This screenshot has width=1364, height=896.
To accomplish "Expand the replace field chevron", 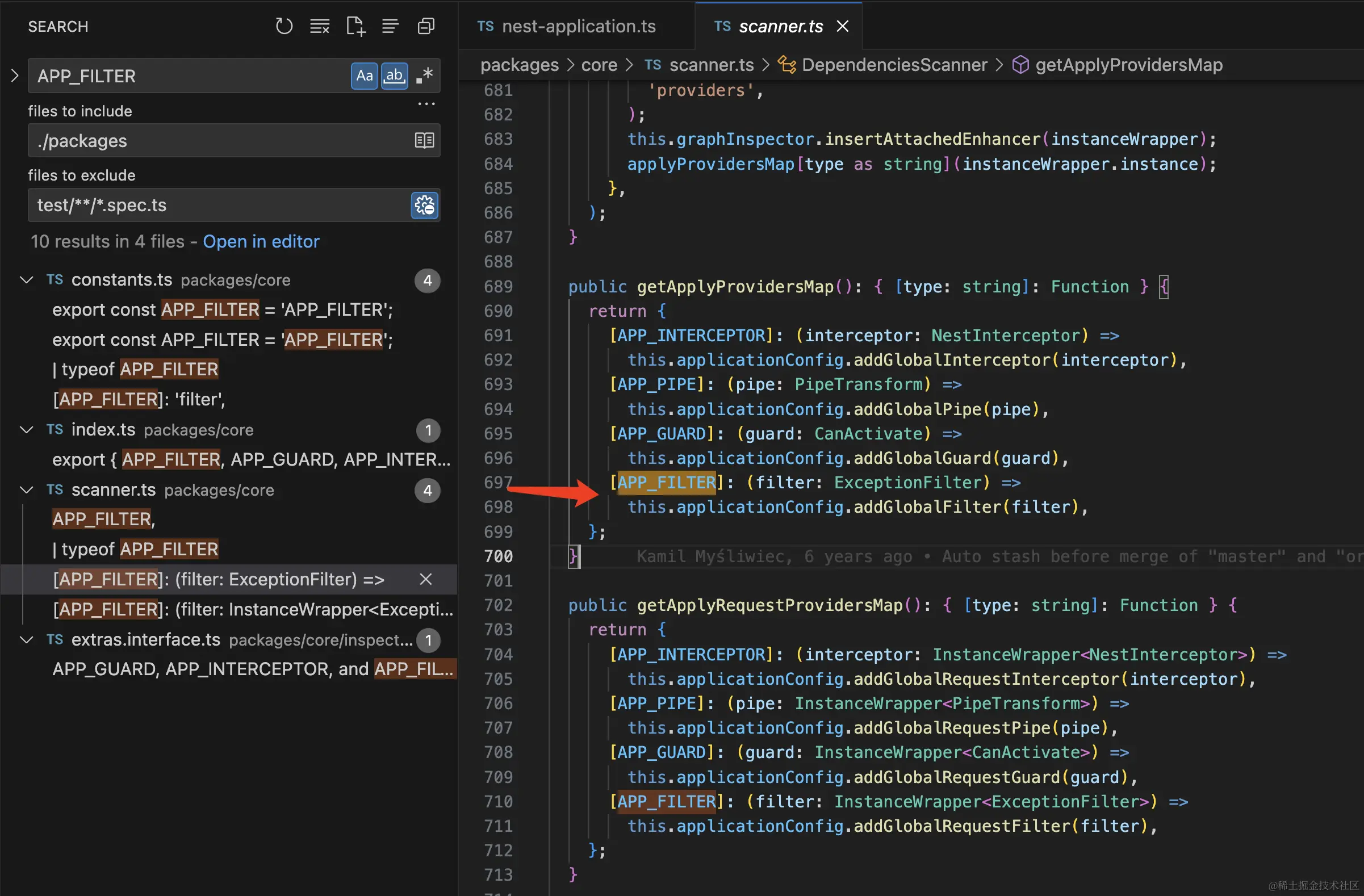I will (15, 76).
